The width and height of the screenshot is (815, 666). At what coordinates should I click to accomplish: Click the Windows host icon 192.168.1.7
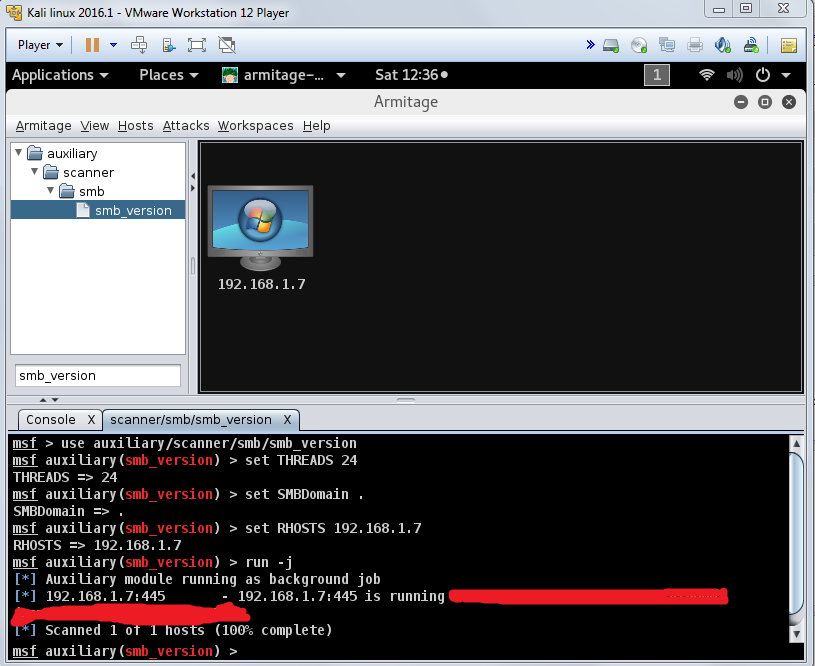[x=260, y=227]
